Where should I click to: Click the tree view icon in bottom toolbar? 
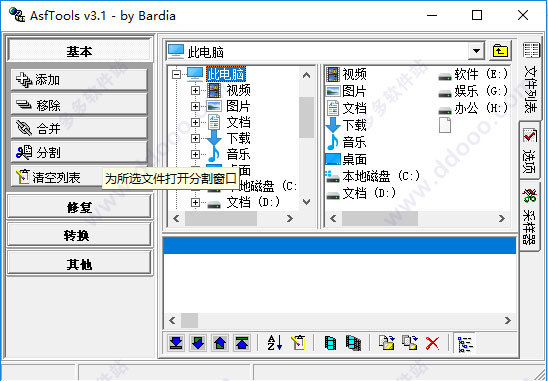pos(466,343)
